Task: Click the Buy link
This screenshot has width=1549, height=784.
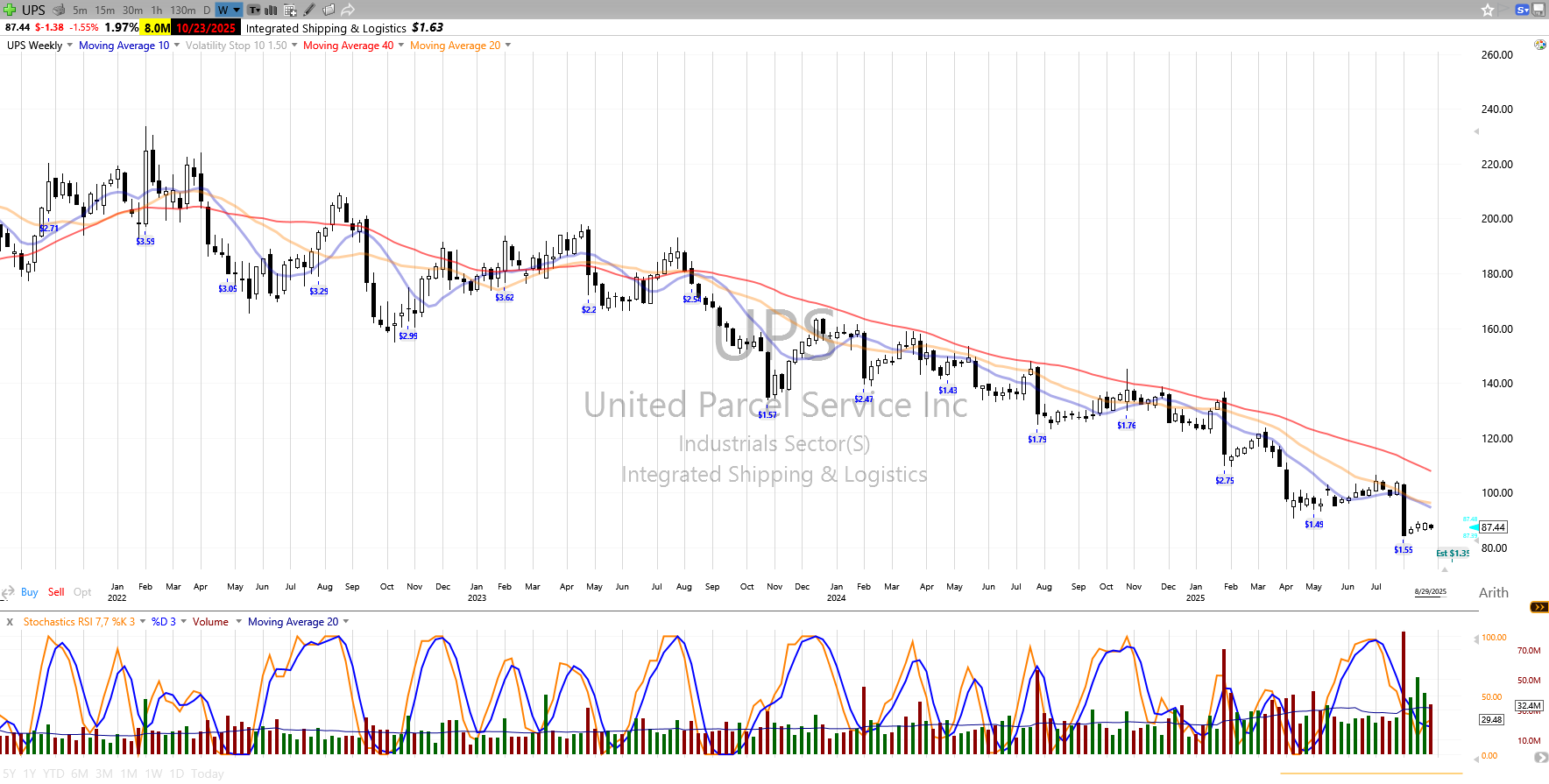Action: (29, 592)
